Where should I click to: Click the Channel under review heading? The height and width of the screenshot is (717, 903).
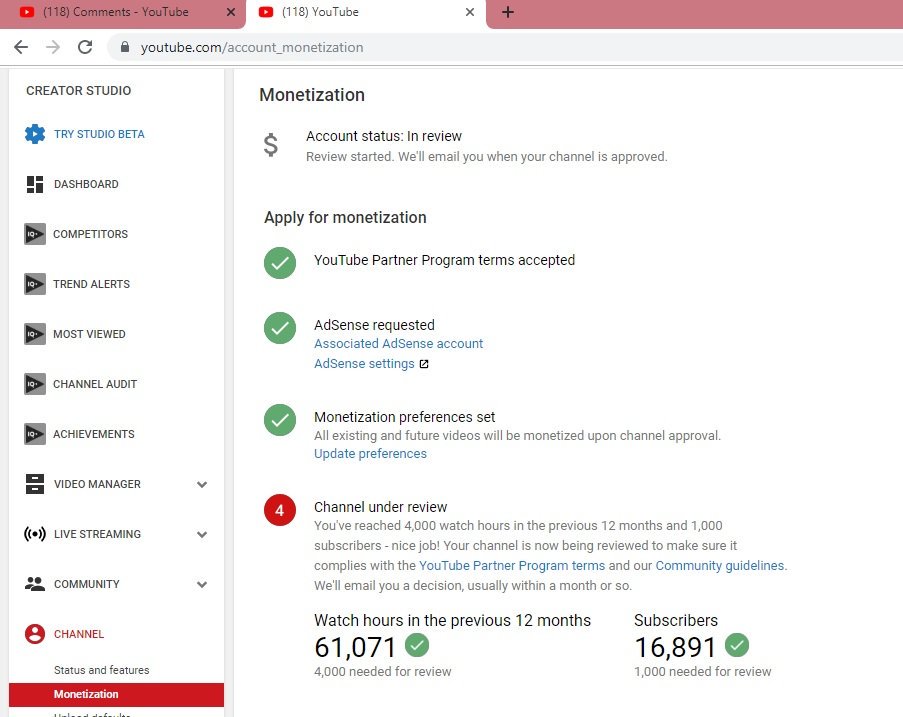(381, 507)
